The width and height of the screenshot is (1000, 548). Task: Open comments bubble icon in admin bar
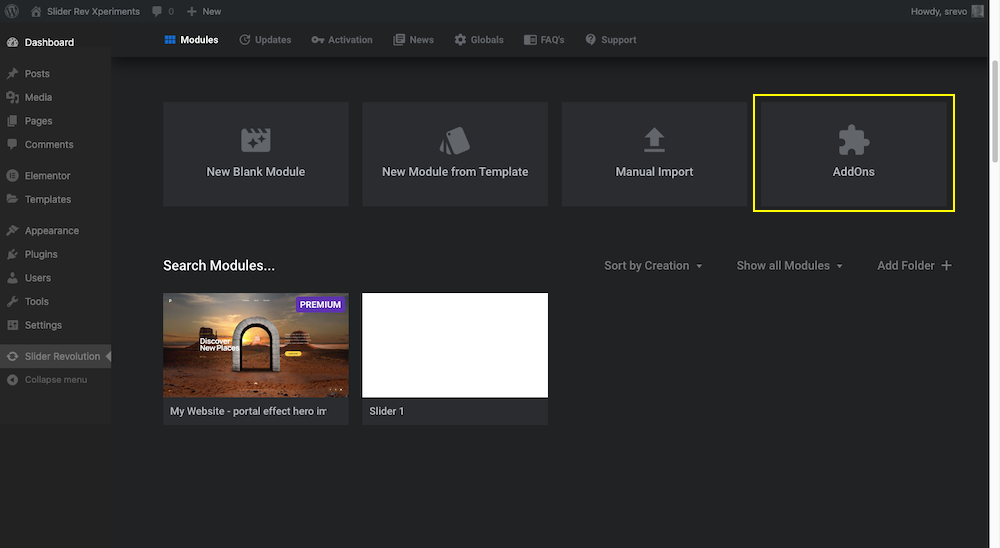[157, 11]
